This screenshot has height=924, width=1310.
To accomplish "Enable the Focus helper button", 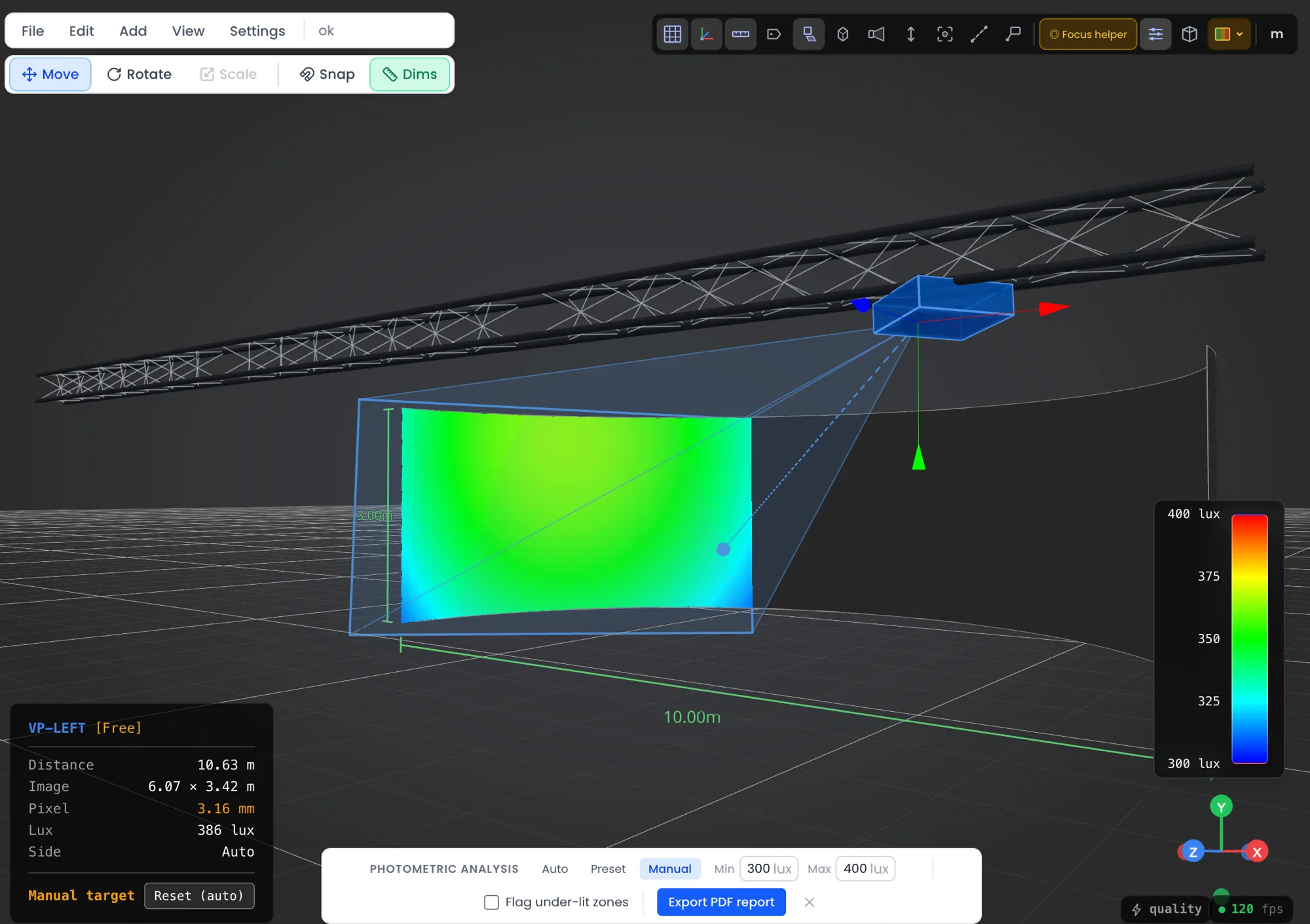I will click(x=1088, y=34).
